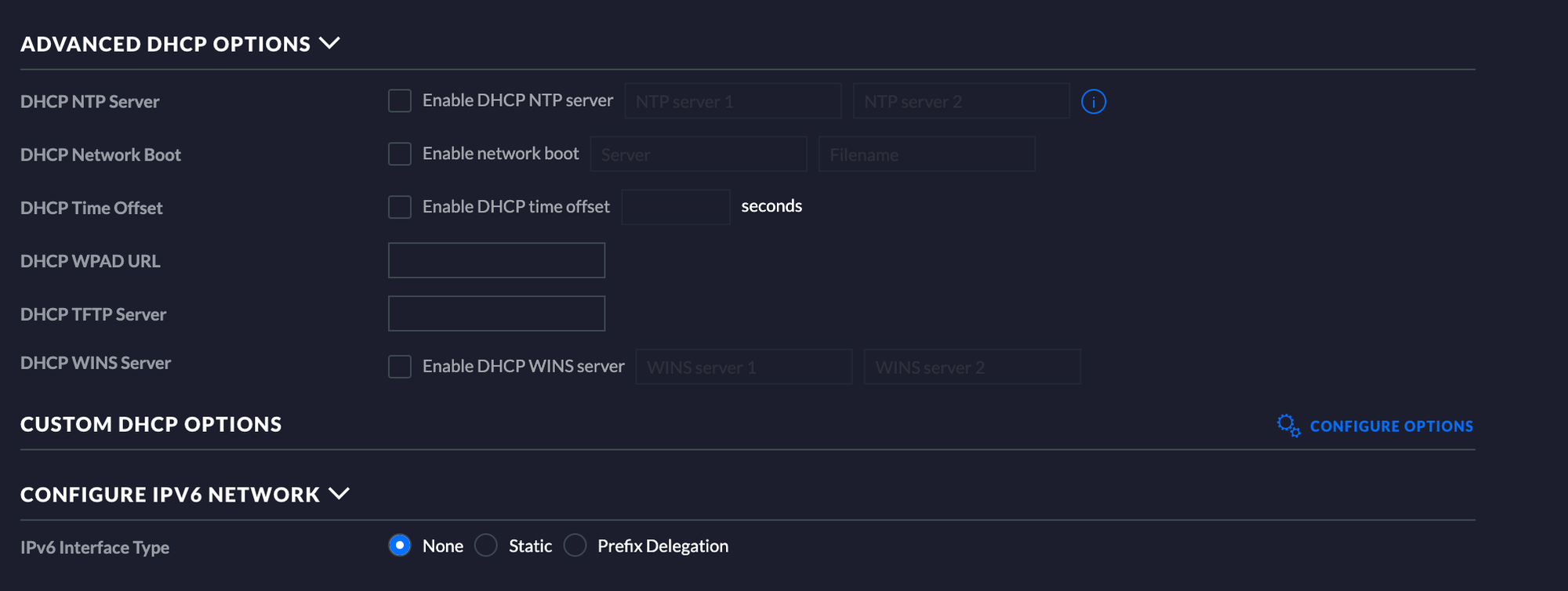Select Prefix Delegation radio option
The height and width of the screenshot is (591, 1568).
click(575, 546)
